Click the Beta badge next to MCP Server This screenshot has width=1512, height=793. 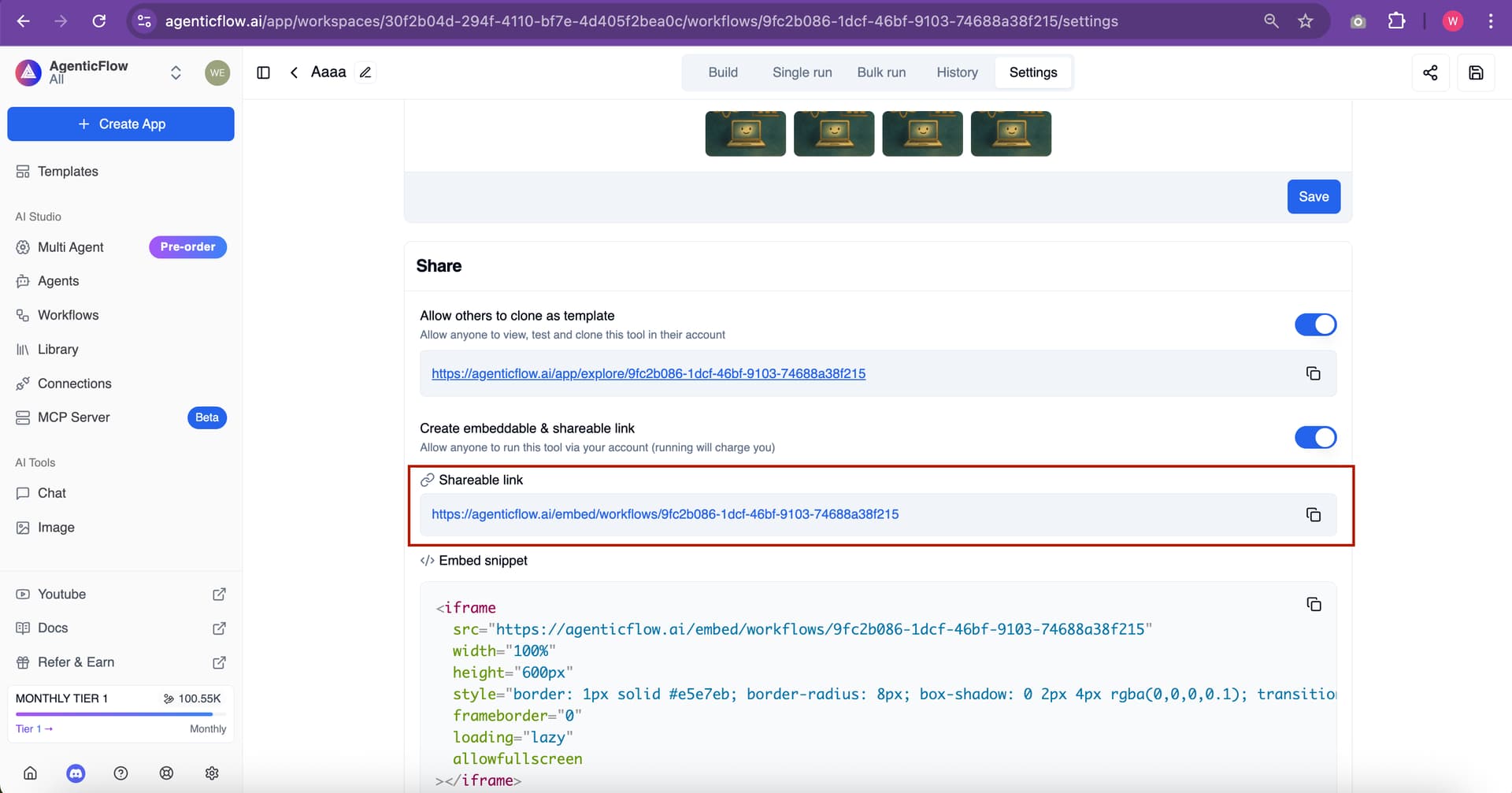click(x=207, y=417)
